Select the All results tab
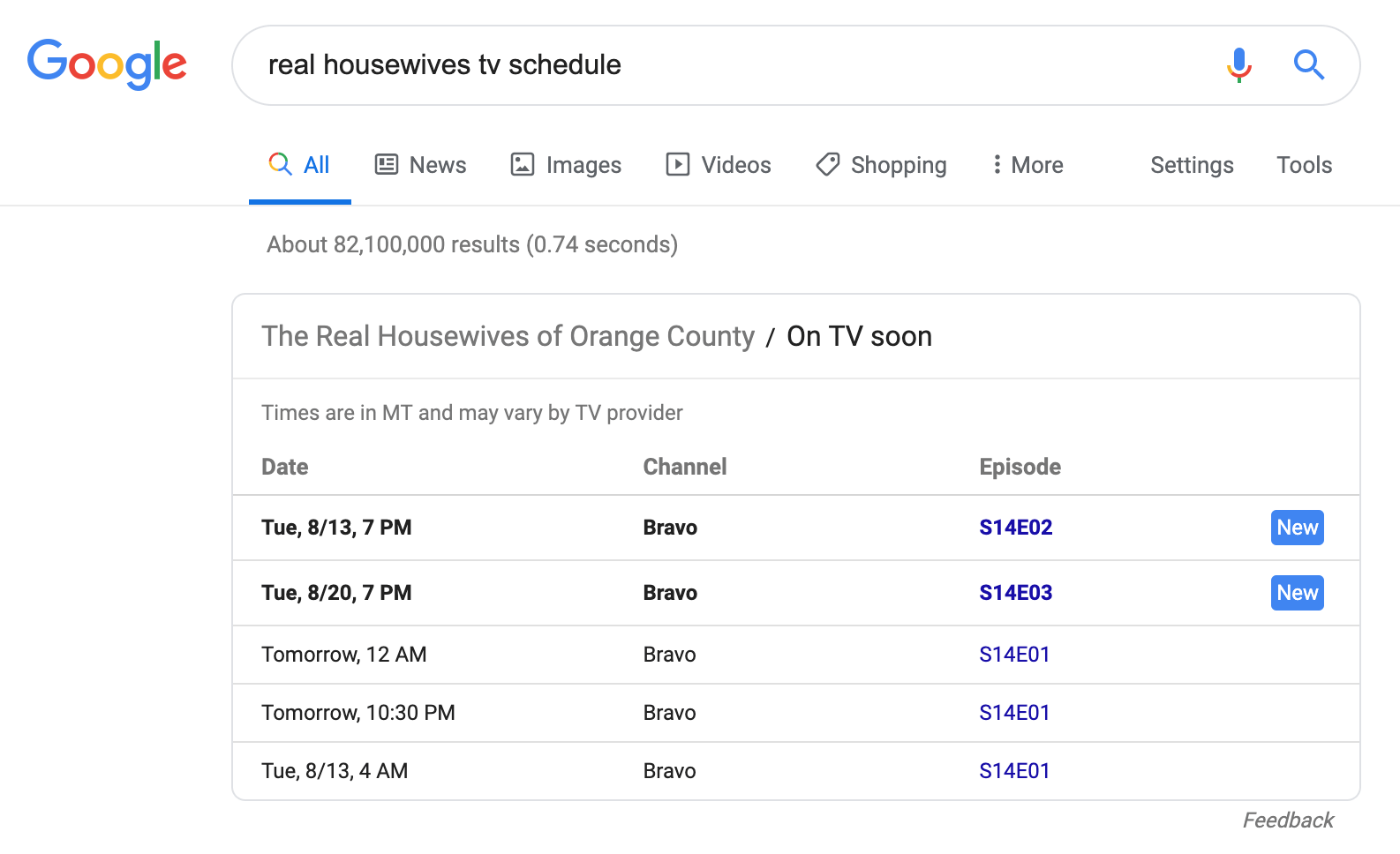The width and height of the screenshot is (1400, 854). (300, 165)
